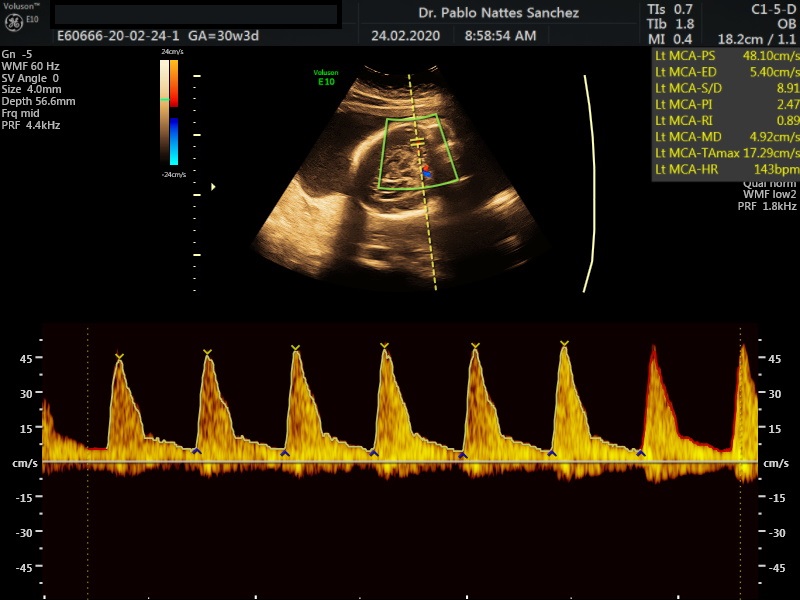This screenshot has height=600, width=800.
Task: Click the grayscale map bar
Action: pyautogui.click(x=164, y=112)
